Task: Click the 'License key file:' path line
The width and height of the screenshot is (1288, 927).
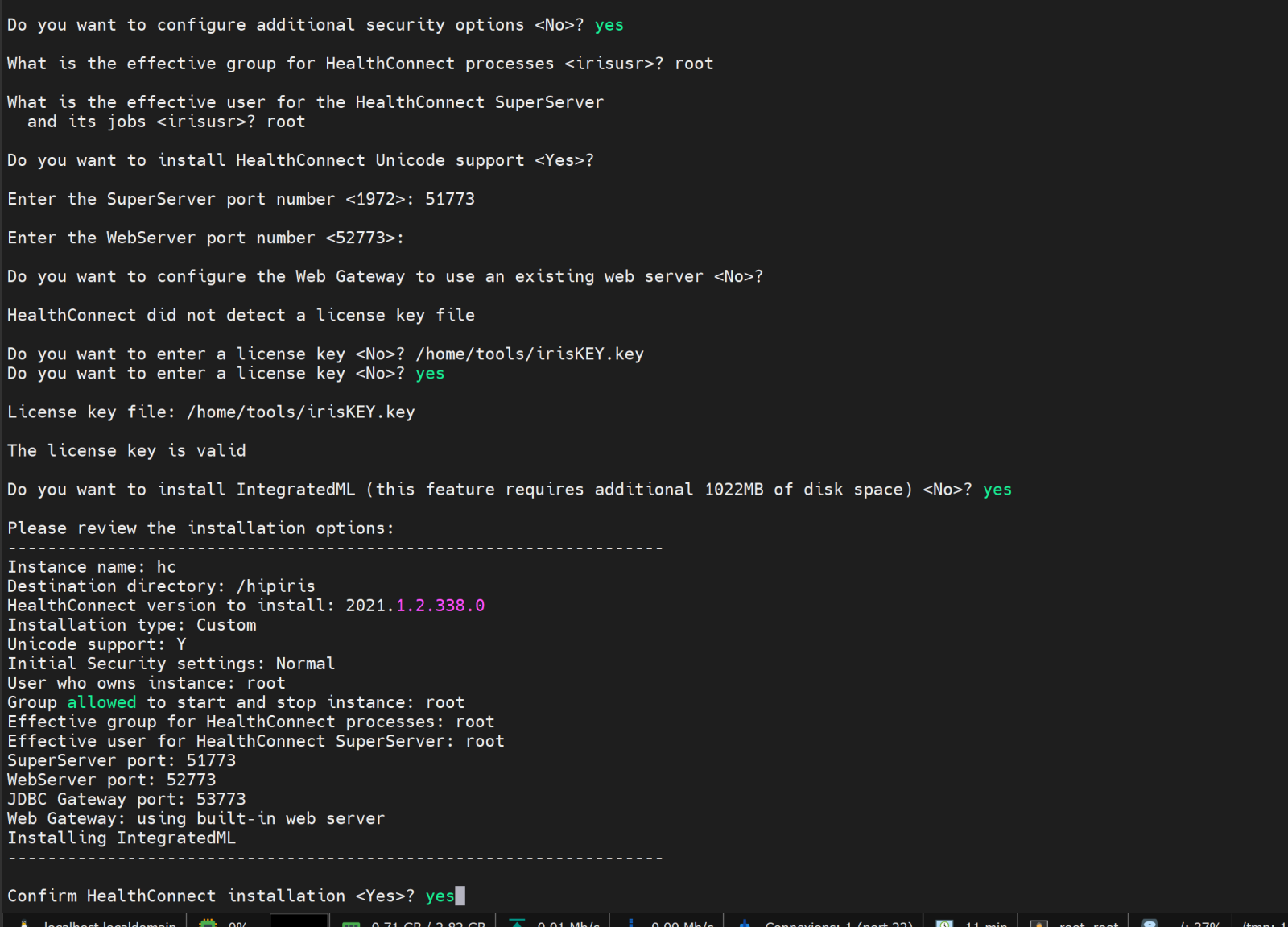Action: pyautogui.click(x=211, y=412)
